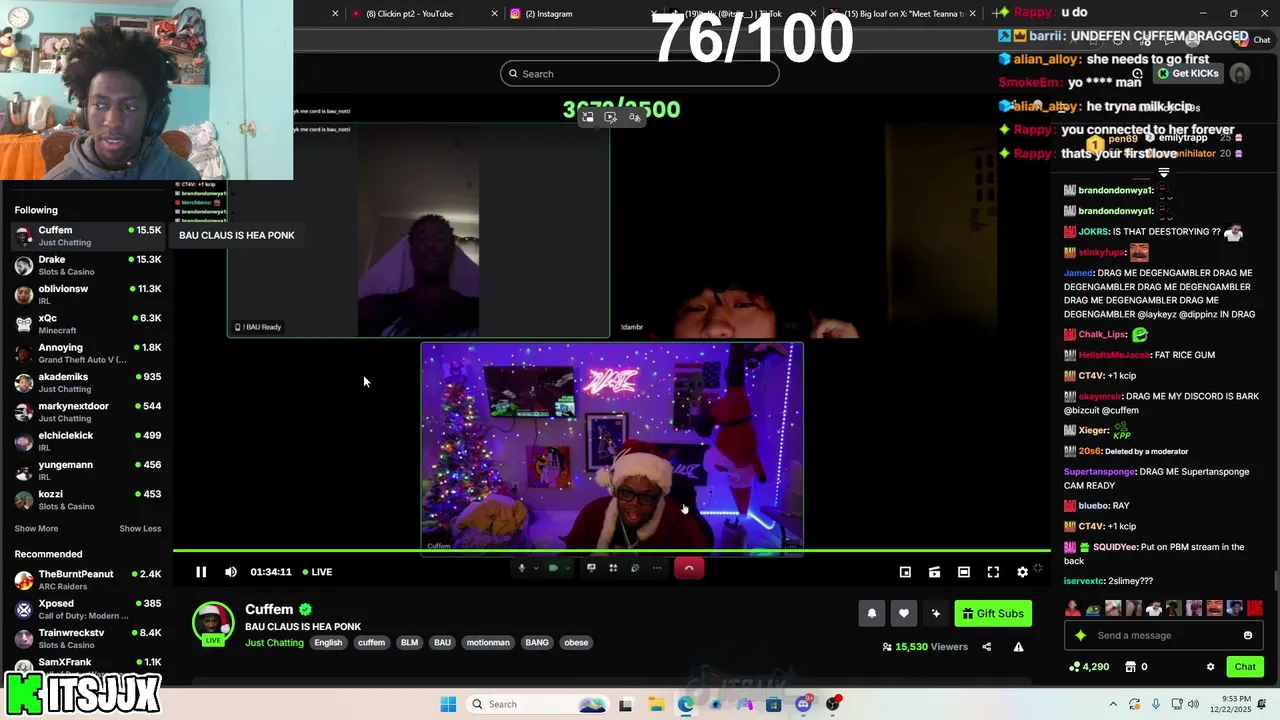The height and width of the screenshot is (720, 1280).
Task: Expand Following list with Show More
Action: click(x=36, y=529)
